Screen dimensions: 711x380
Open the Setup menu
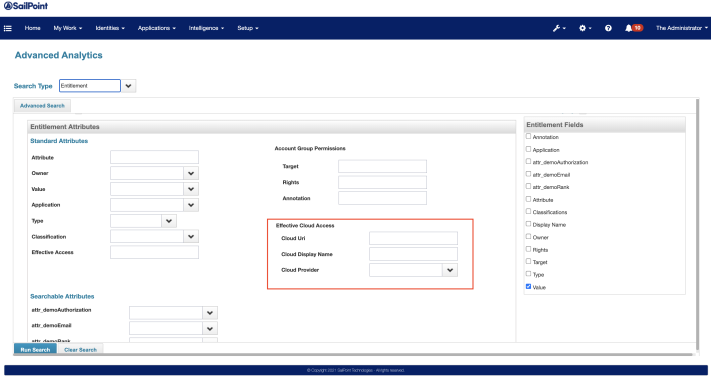[x=248, y=28]
